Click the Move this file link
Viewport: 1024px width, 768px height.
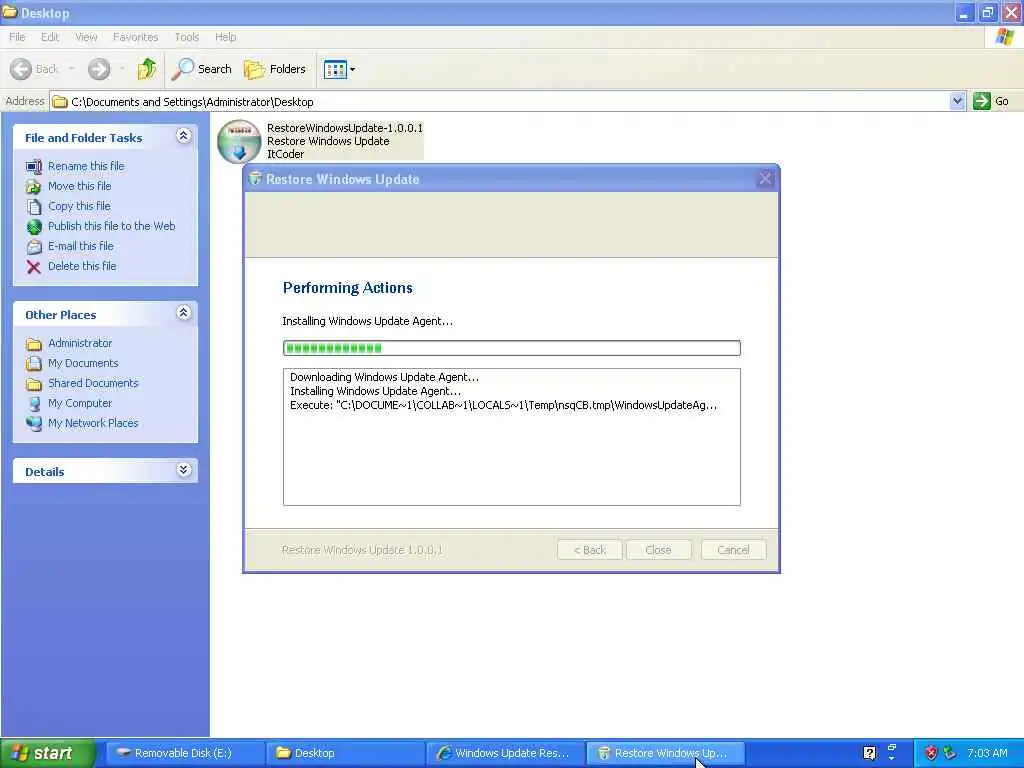[80, 186]
